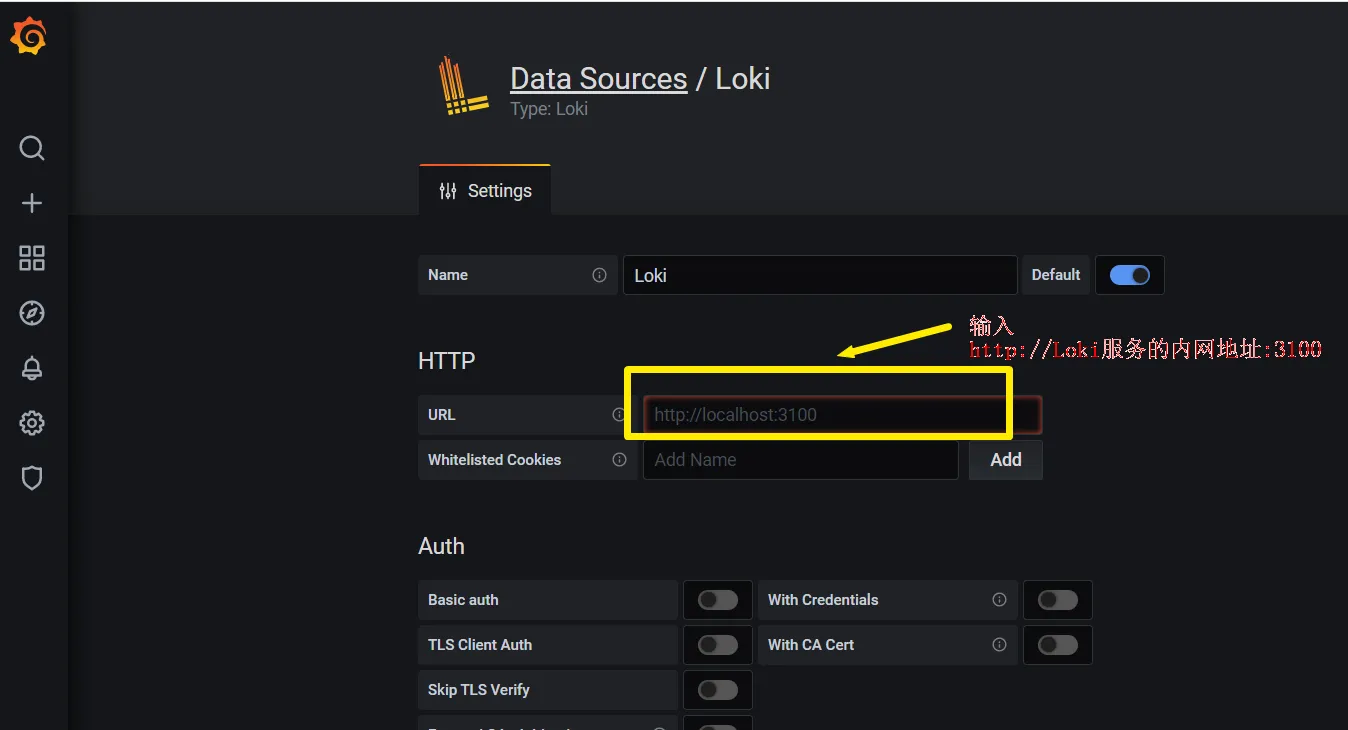Open the Search magnifier in sidebar
Viewport: 1348px width, 730px height.
coord(32,148)
